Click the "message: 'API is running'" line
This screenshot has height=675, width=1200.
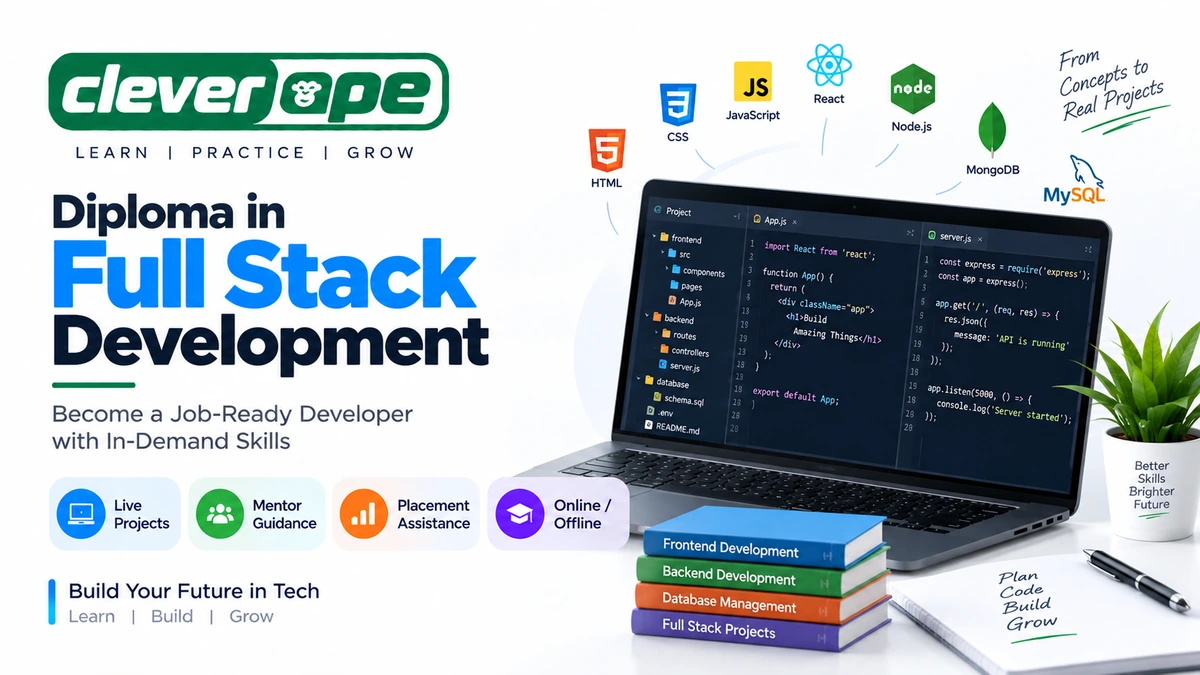(x=1011, y=340)
